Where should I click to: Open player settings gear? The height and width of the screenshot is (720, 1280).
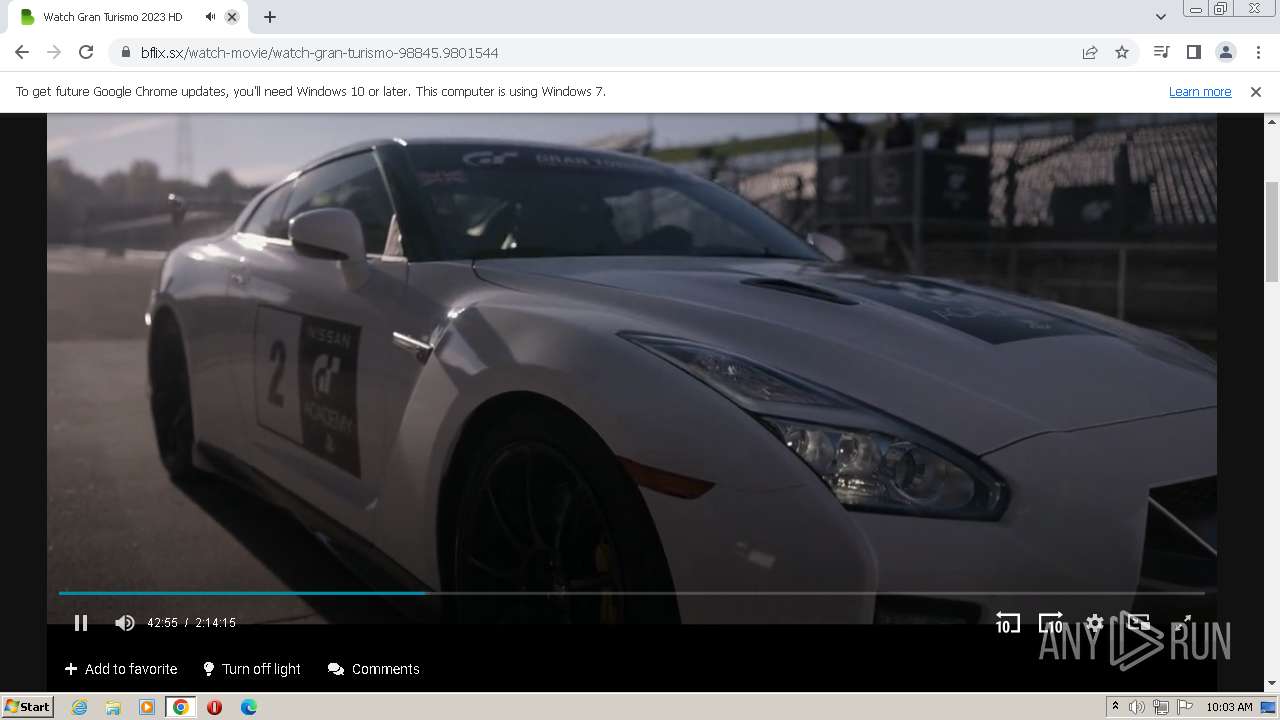point(1095,623)
